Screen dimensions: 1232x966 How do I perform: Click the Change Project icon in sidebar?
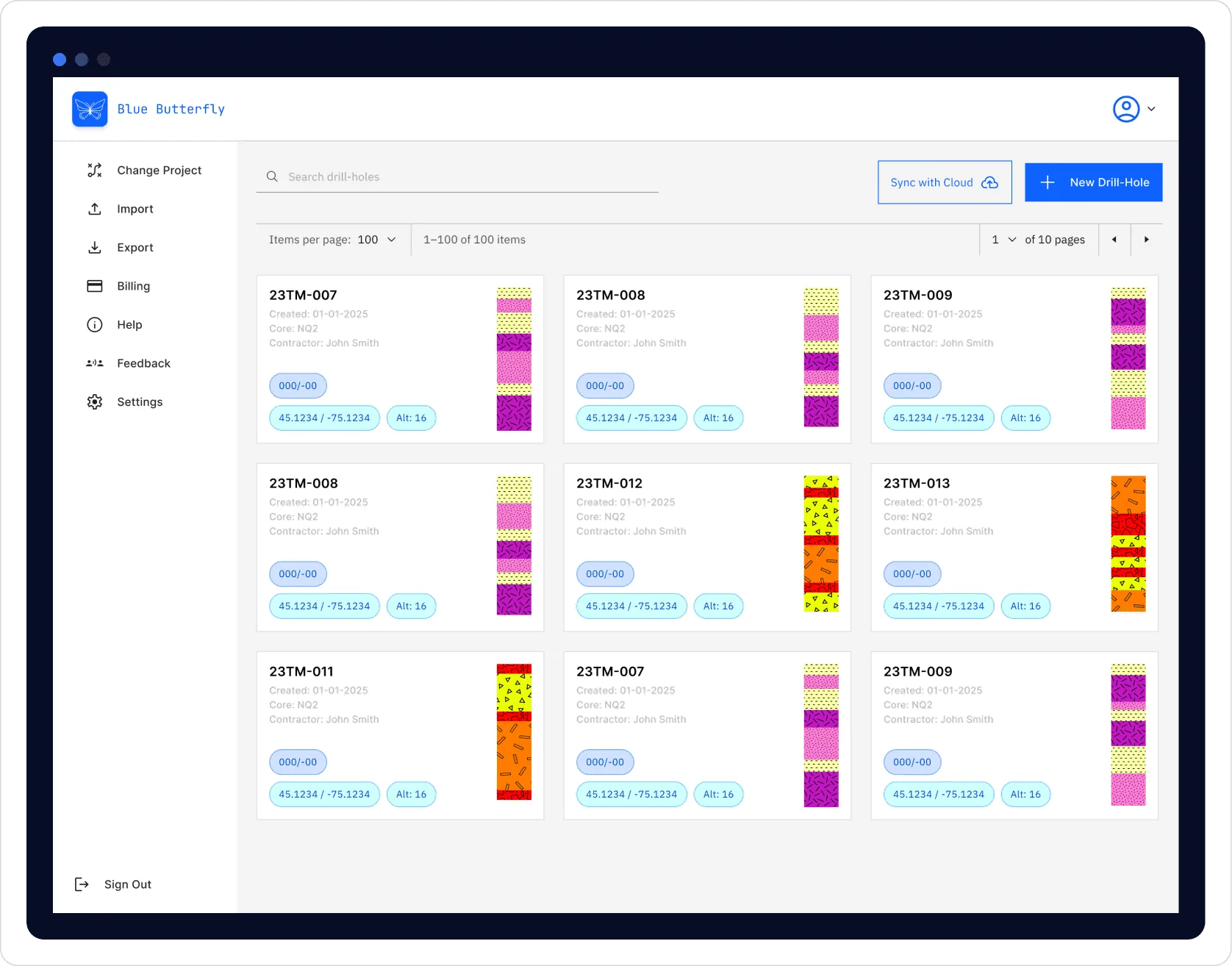[94, 170]
